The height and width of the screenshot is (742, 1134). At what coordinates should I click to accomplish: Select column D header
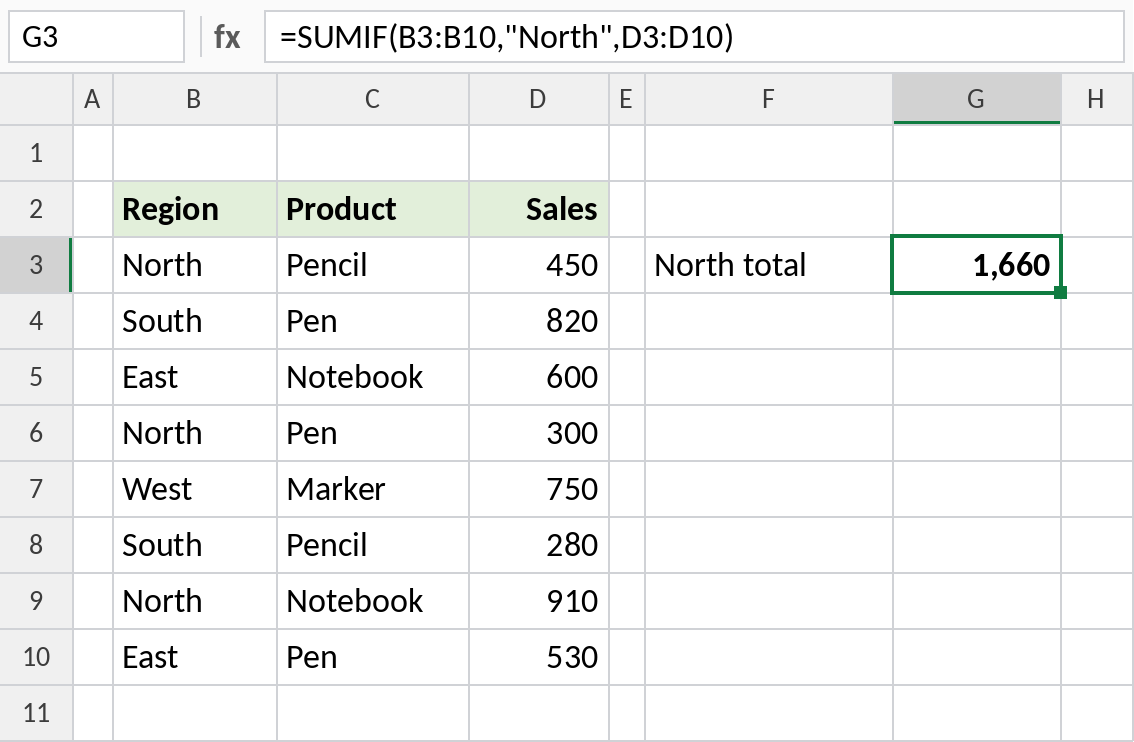pyautogui.click(x=539, y=99)
